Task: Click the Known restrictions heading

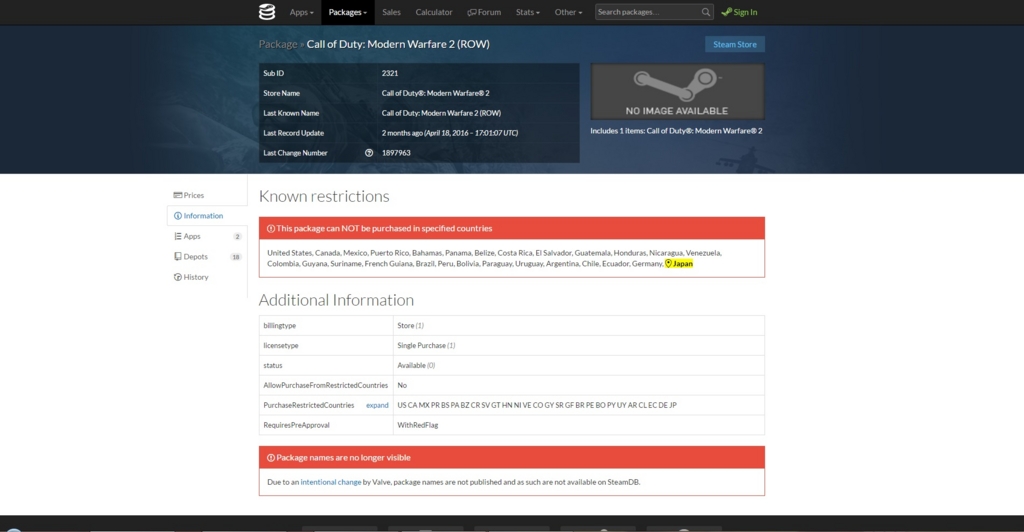Action: (324, 196)
